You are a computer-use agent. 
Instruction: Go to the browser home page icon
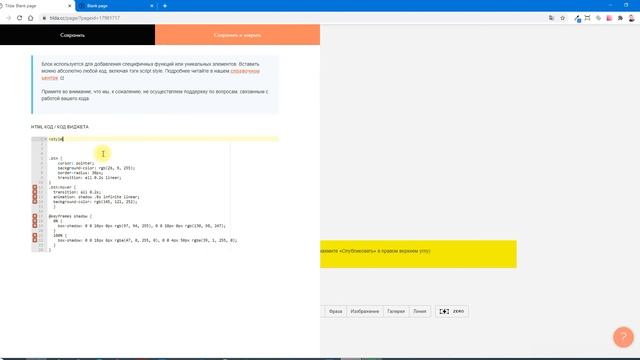click(31, 18)
